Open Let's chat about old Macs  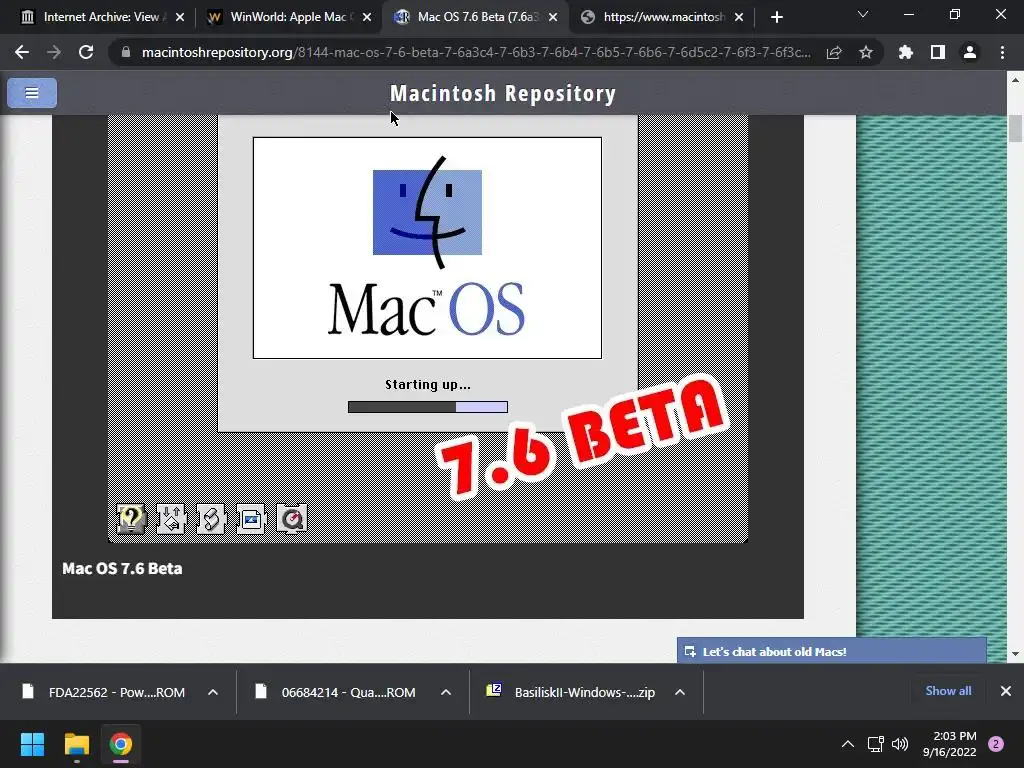[x=831, y=651]
